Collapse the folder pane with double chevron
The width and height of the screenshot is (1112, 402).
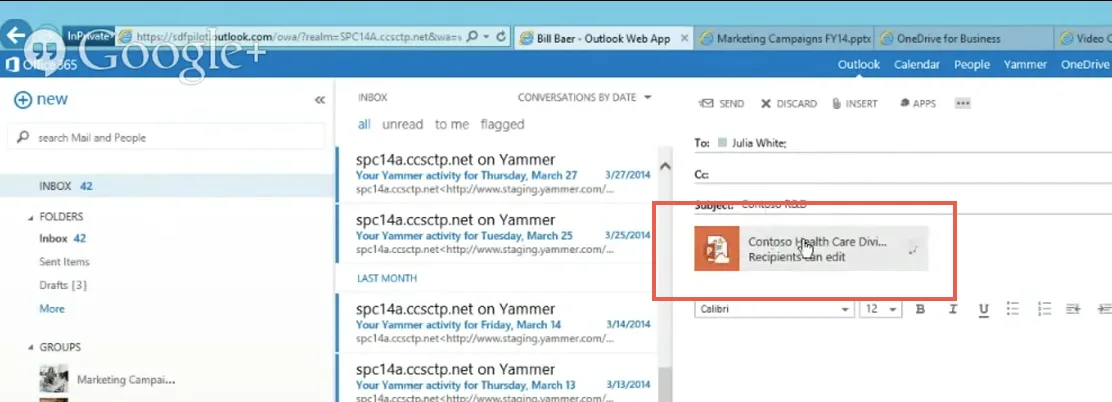tap(319, 100)
